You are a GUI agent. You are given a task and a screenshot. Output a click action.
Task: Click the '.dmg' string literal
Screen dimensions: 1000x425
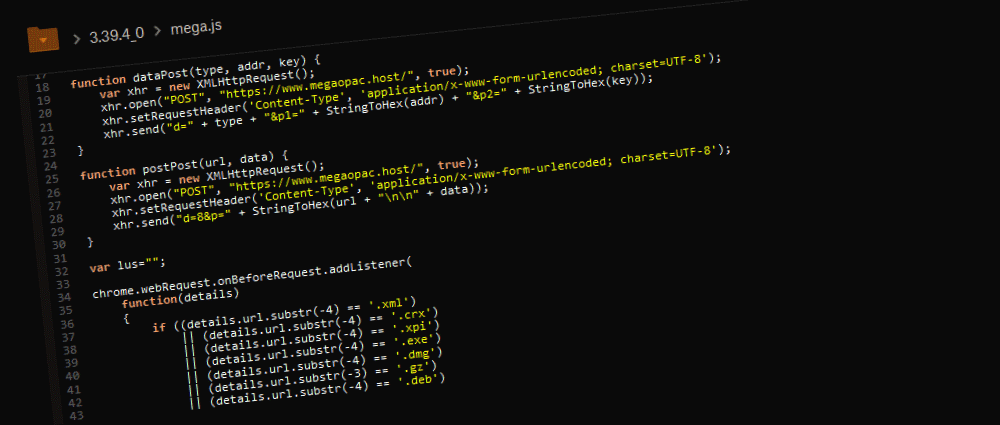coord(421,353)
